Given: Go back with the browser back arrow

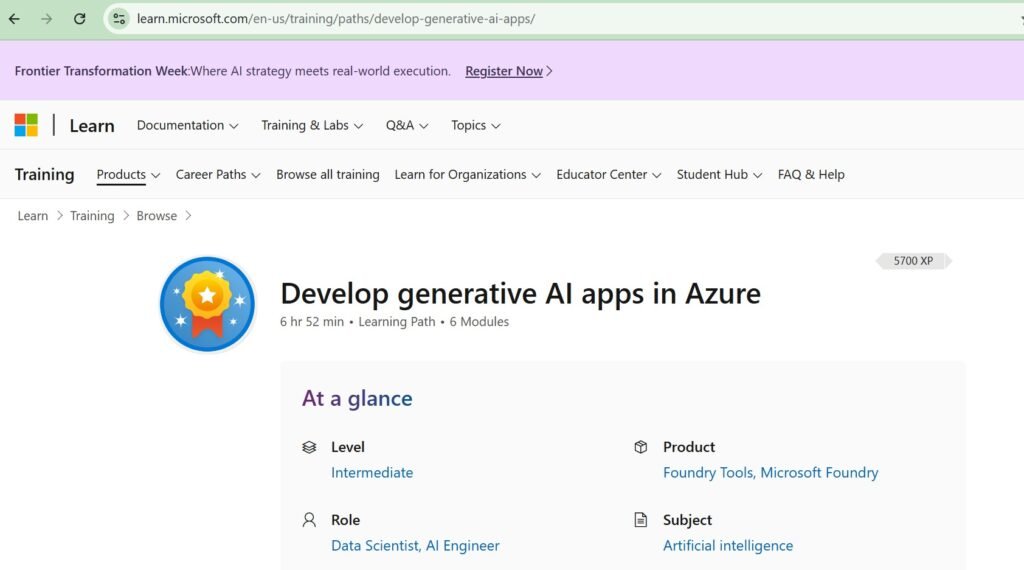Looking at the screenshot, I should click(x=14, y=19).
